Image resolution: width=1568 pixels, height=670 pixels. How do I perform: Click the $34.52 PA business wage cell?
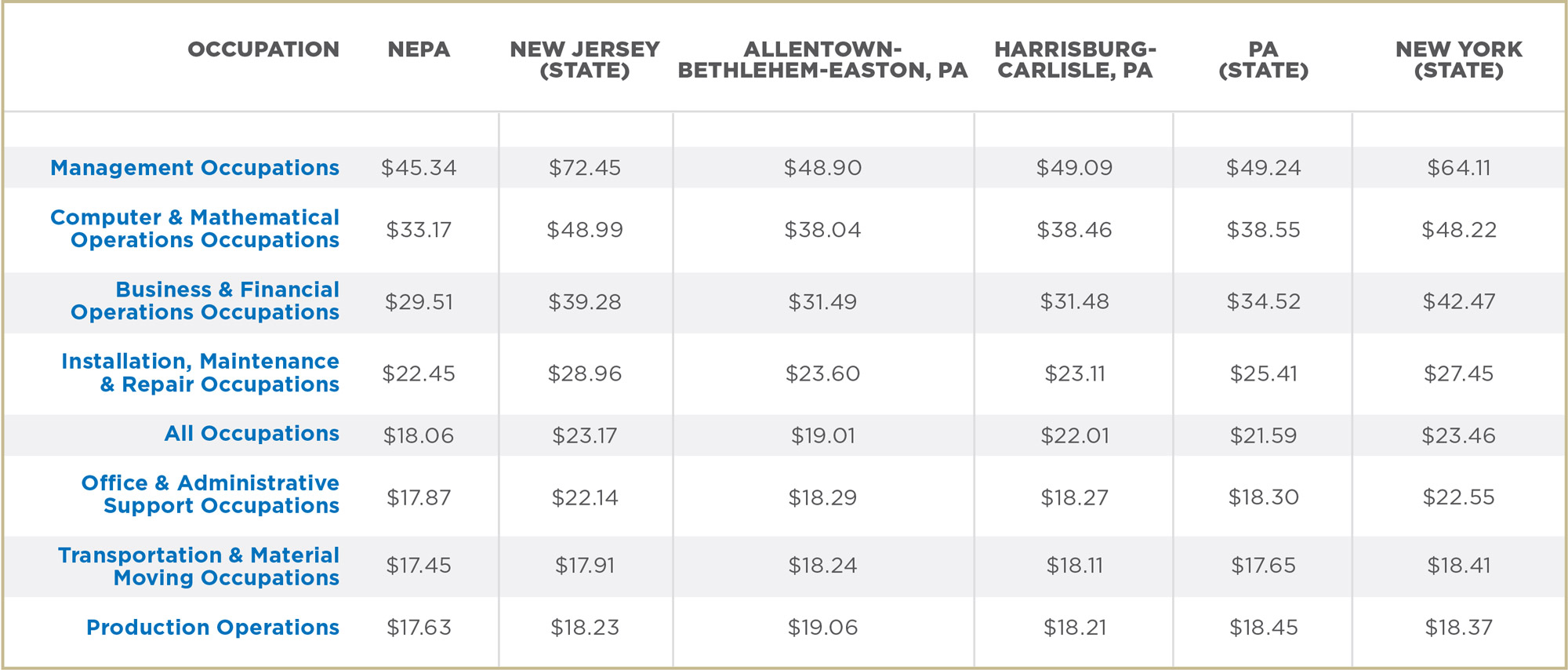coord(1263,301)
